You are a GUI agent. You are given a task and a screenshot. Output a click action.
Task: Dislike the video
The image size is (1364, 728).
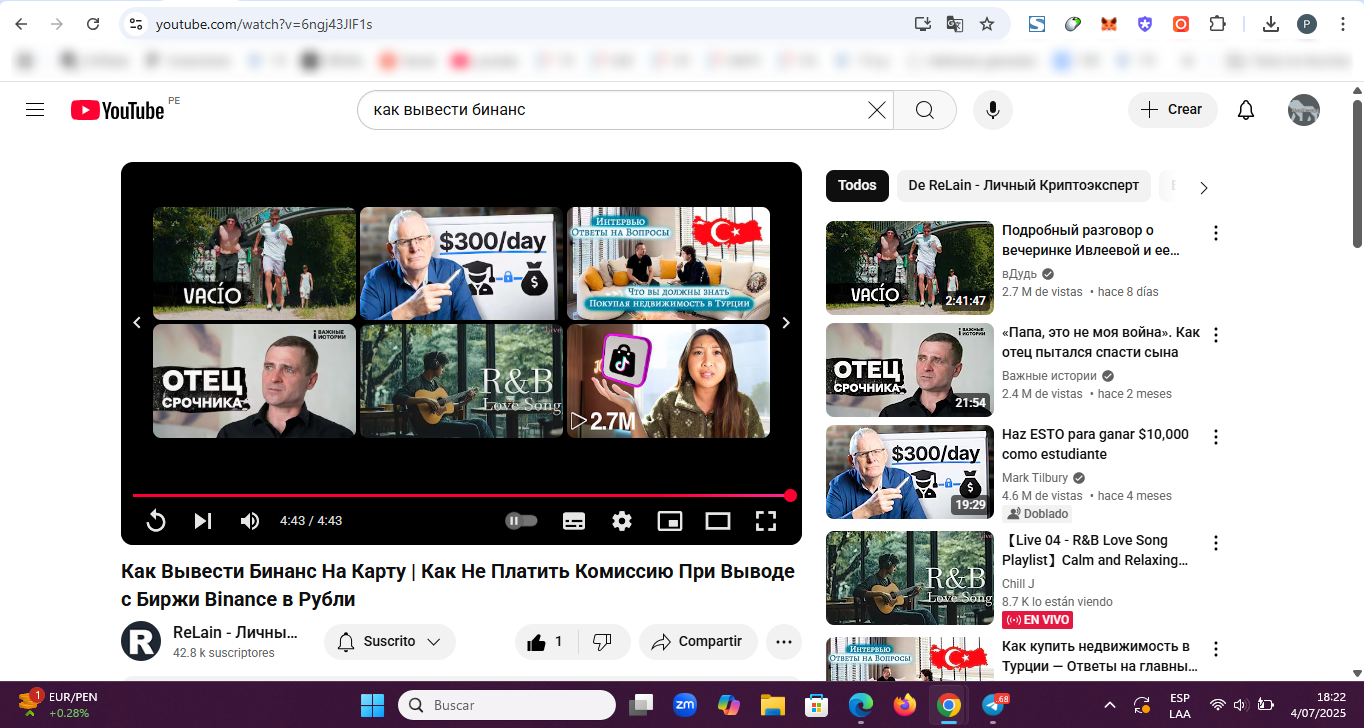(x=603, y=642)
